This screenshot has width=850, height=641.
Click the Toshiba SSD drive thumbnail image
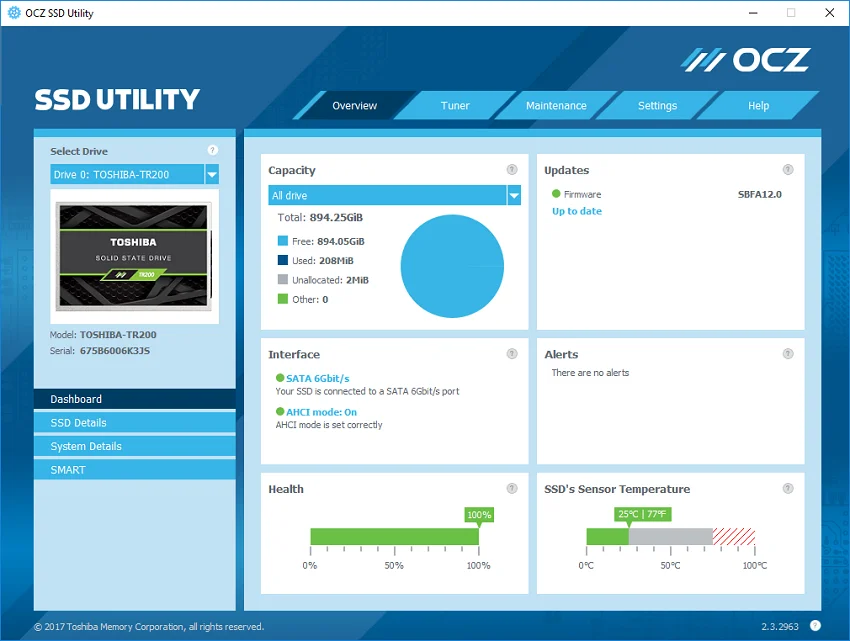pyautogui.click(x=134, y=257)
